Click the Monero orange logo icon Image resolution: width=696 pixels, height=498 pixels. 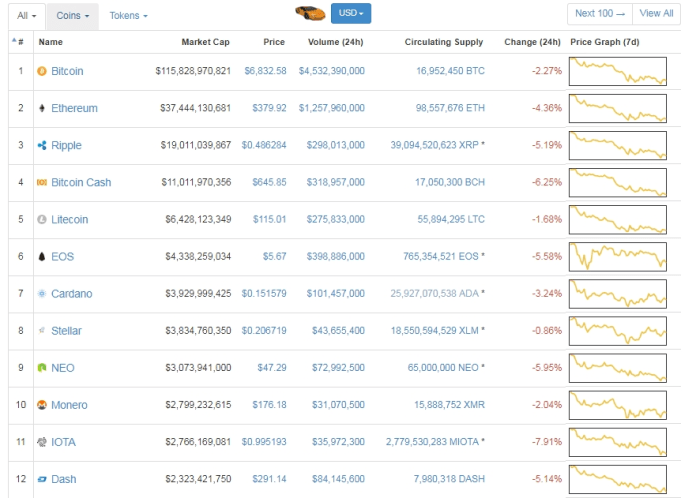click(x=41, y=405)
